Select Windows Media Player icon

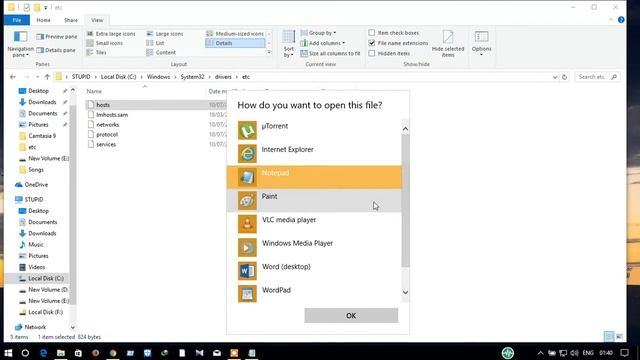247,247
